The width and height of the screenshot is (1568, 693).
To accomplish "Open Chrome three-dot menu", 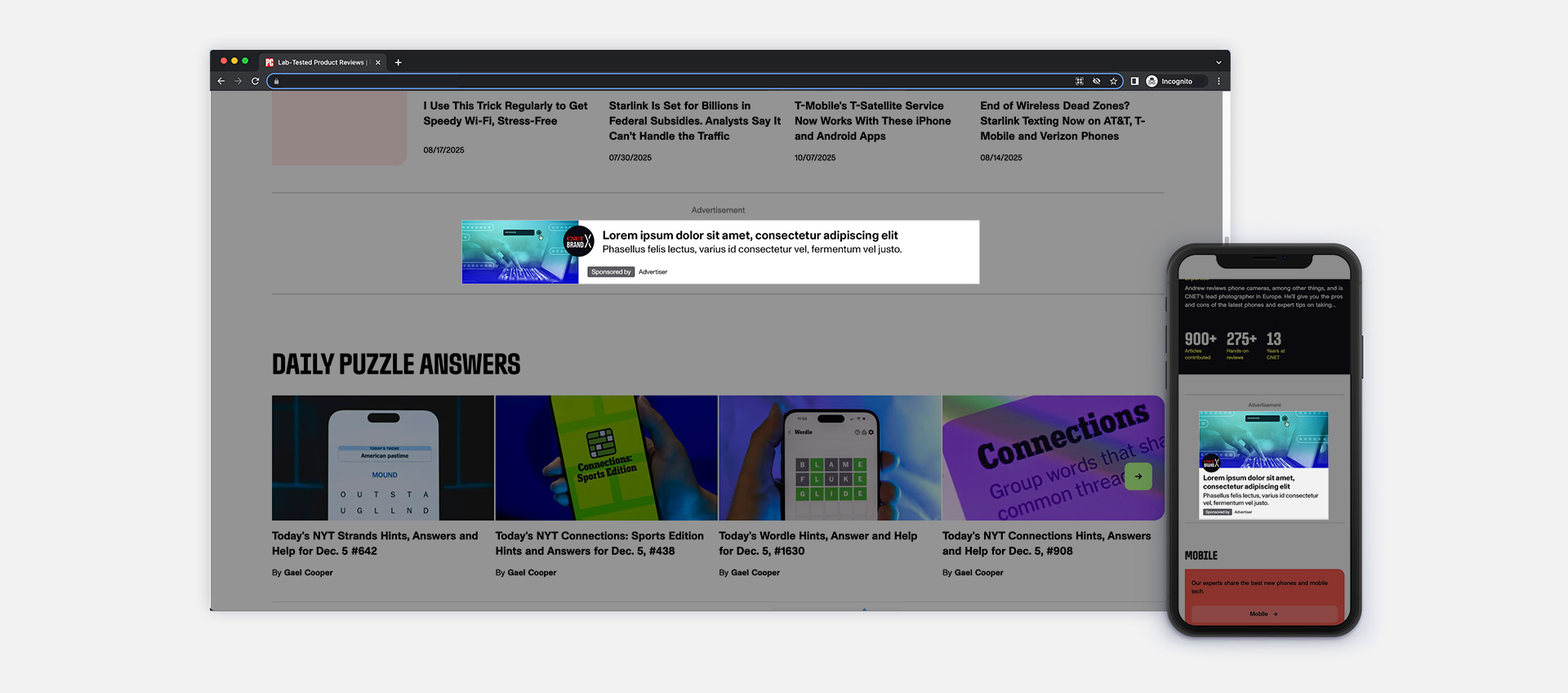I will (1218, 82).
